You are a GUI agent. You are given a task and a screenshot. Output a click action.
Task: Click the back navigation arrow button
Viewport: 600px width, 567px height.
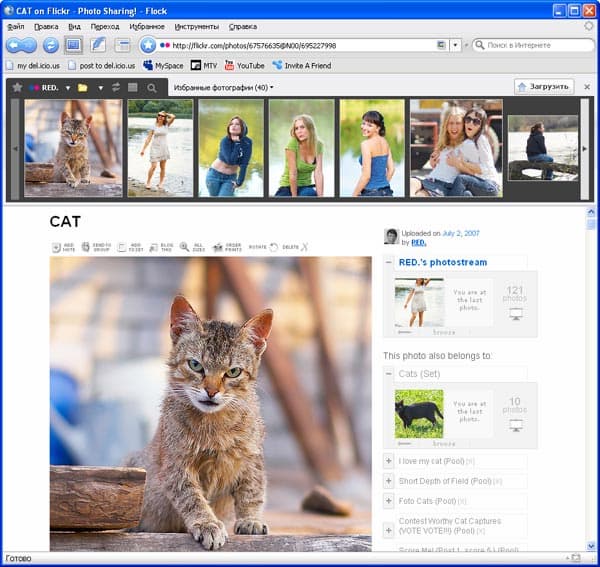[15, 46]
